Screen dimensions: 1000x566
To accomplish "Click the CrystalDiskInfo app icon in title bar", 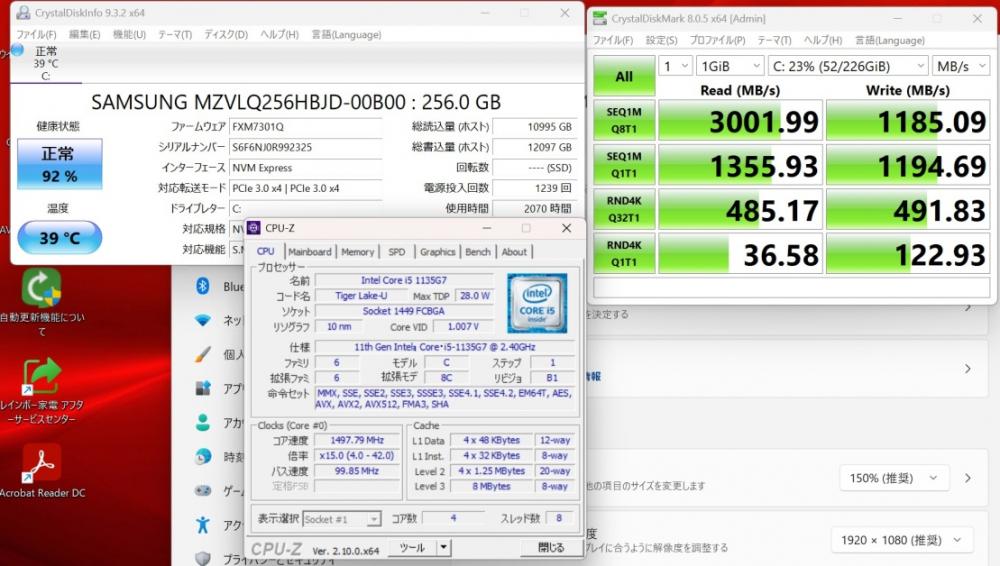I will point(23,13).
